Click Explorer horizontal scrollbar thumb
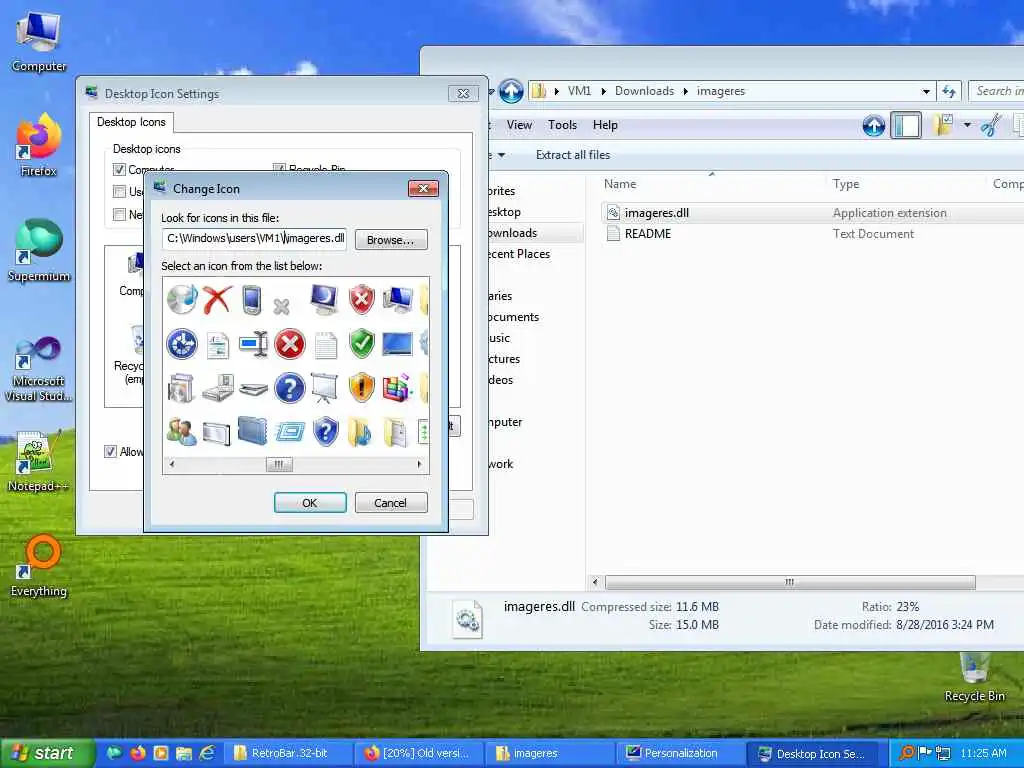Image resolution: width=1024 pixels, height=768 pixels. click(x=790, y=582)
